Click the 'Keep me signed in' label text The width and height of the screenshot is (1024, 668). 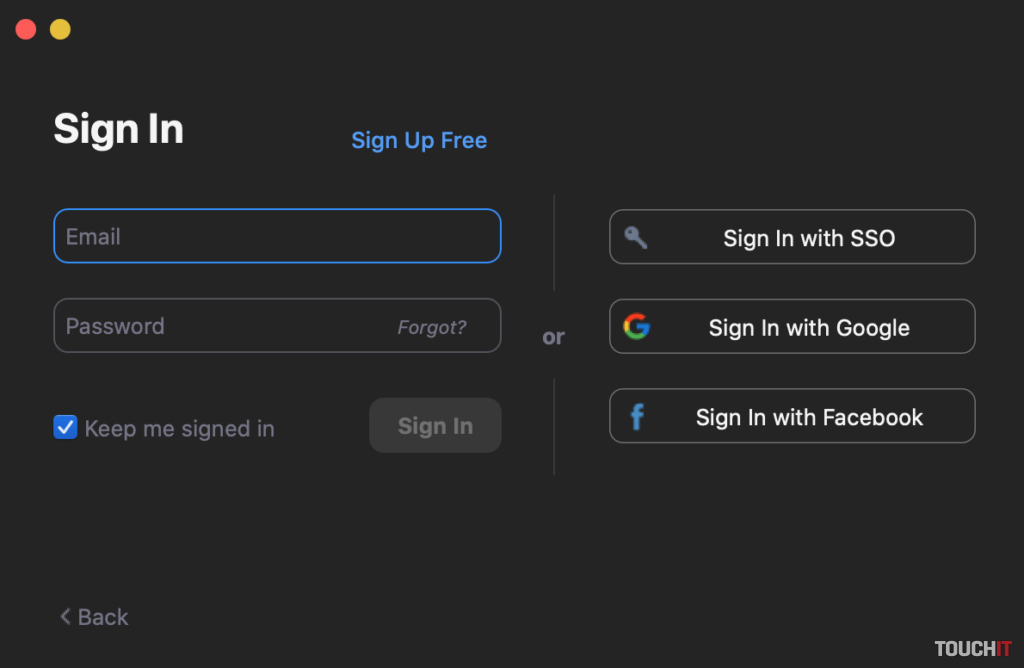tap(179, 429)
